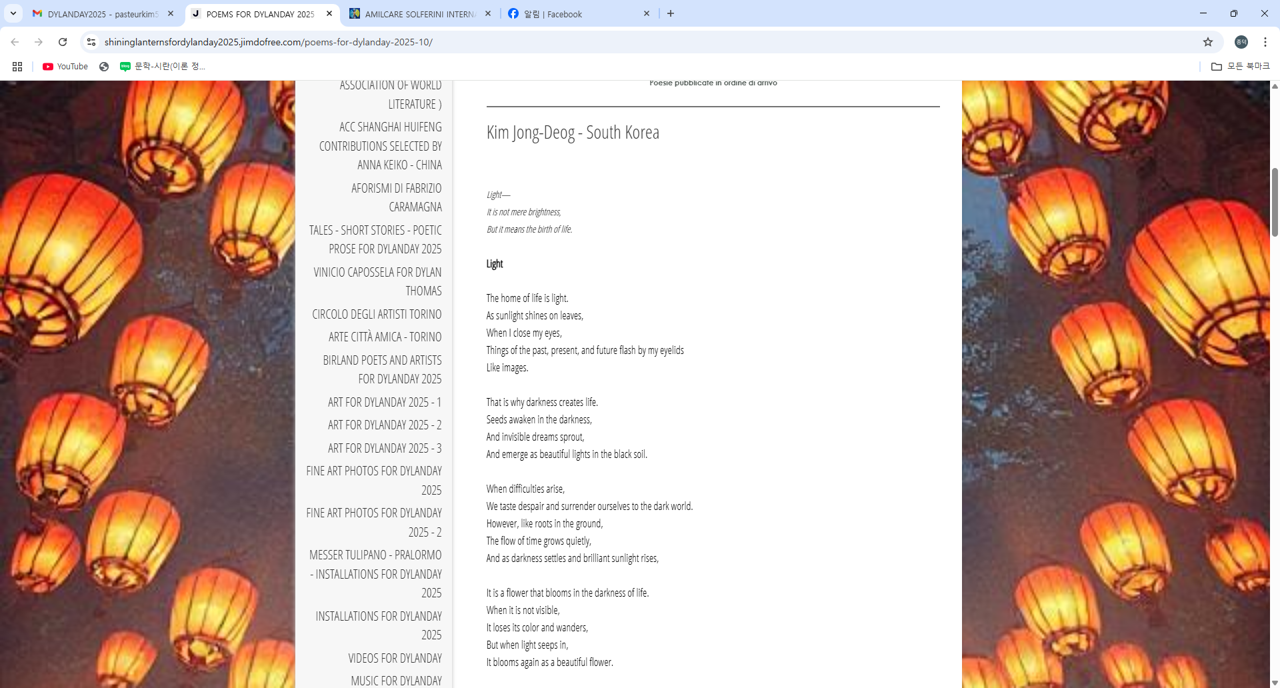Click 'It blooms again as a beautiful flower.'

tap(550, 662)
